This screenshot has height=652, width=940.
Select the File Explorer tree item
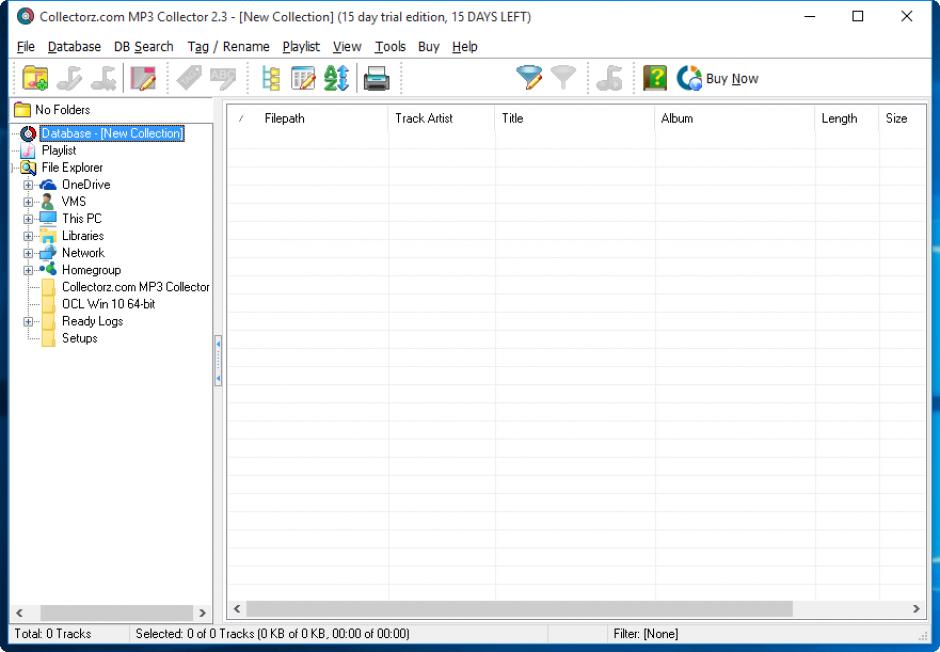point(72,168)
